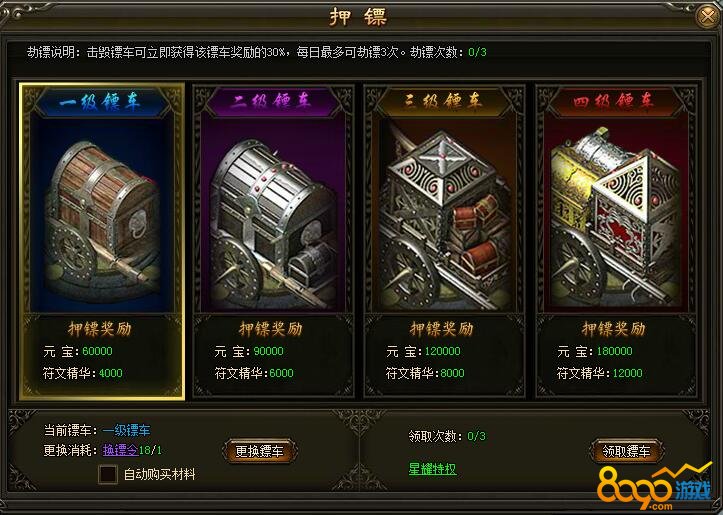Open the 星耀特权 link
This screenshot has height=515, width=723.
coord(432,469)
